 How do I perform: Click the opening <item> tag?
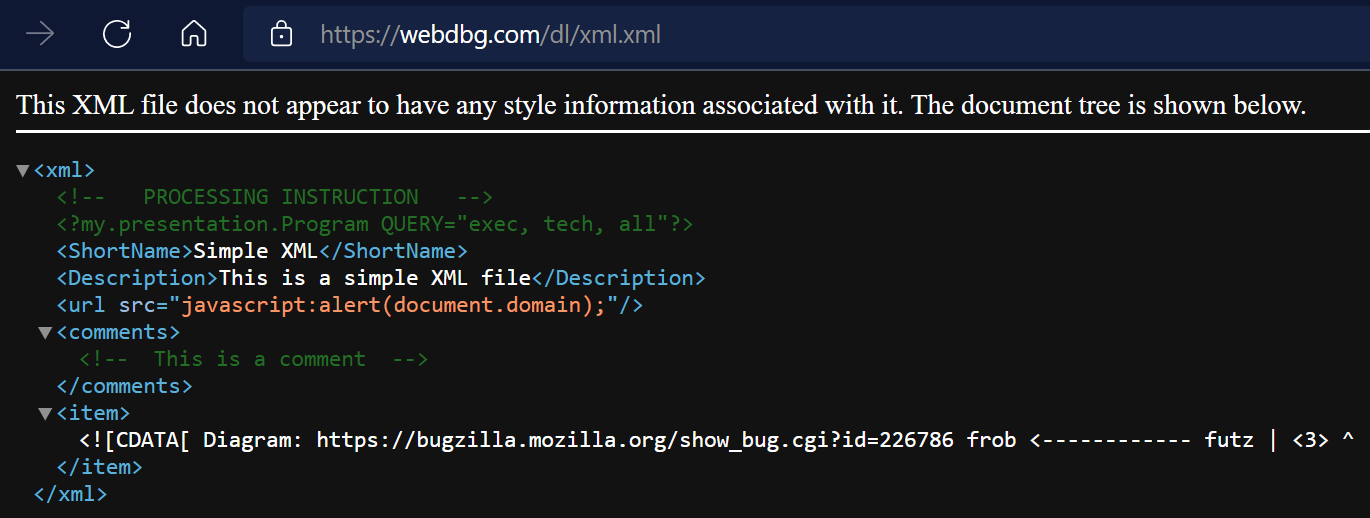point(93,413)
